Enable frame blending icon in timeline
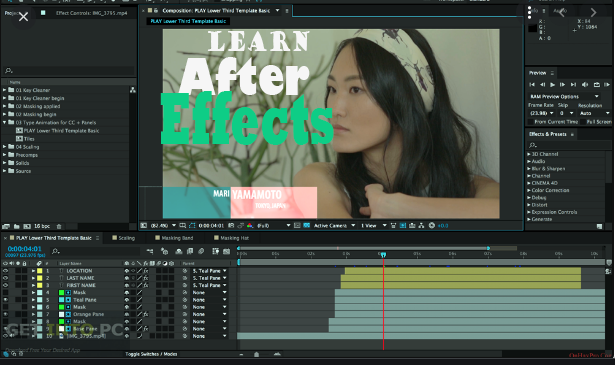Image resolution: width=615 pixels, height=365 pixels. pos(190,251)
